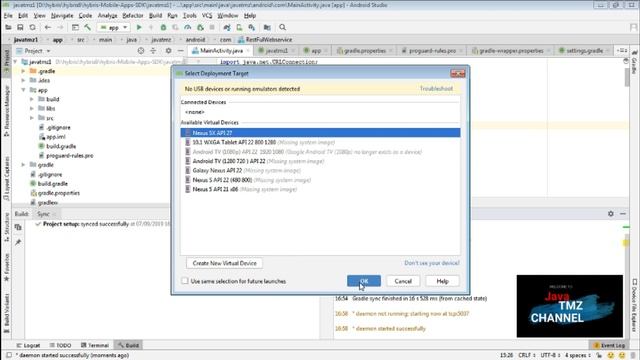Open the Build menu

click(155, 16)
